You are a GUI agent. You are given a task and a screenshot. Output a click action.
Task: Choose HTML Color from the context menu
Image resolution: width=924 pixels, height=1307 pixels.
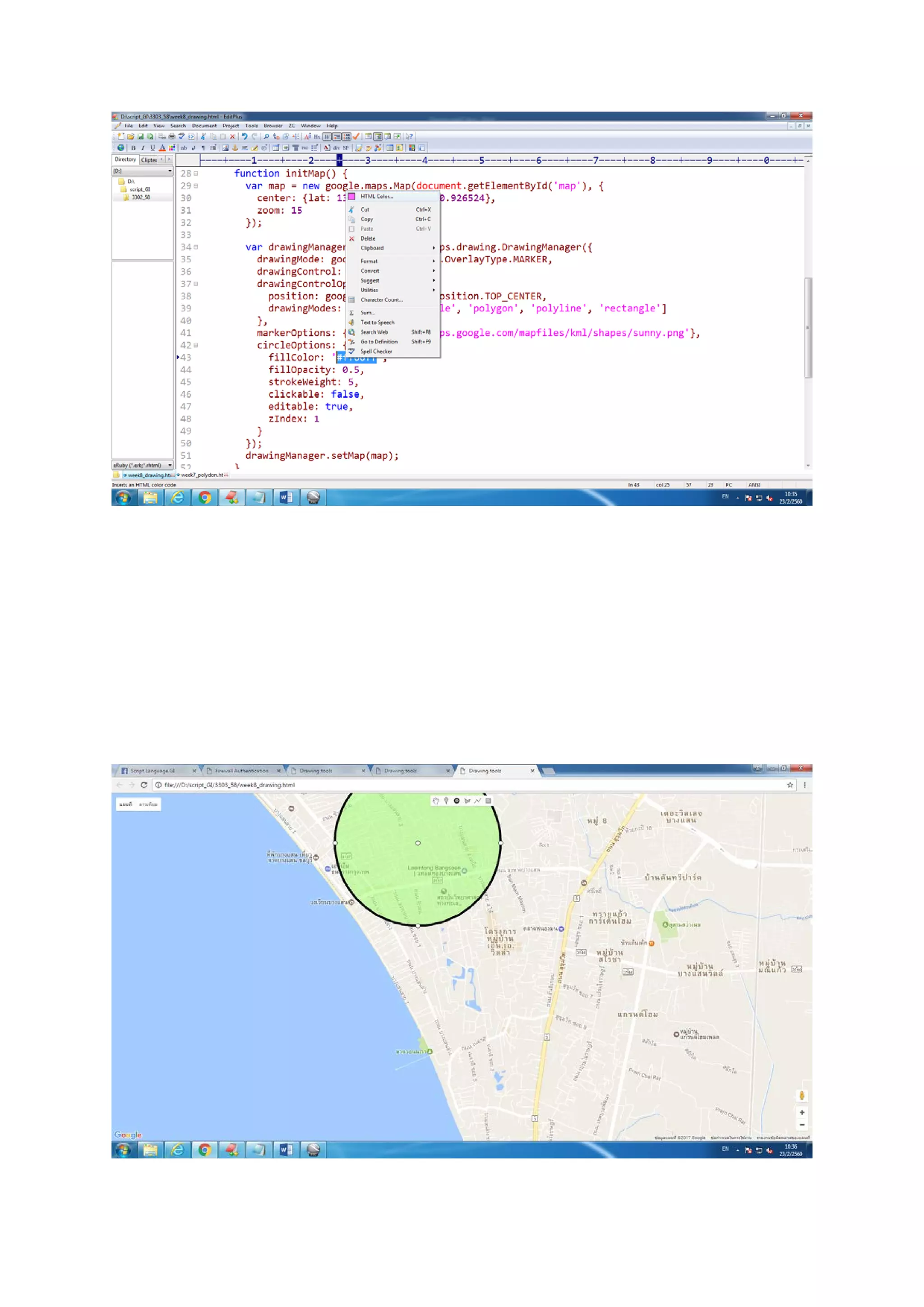click(377, 196)
